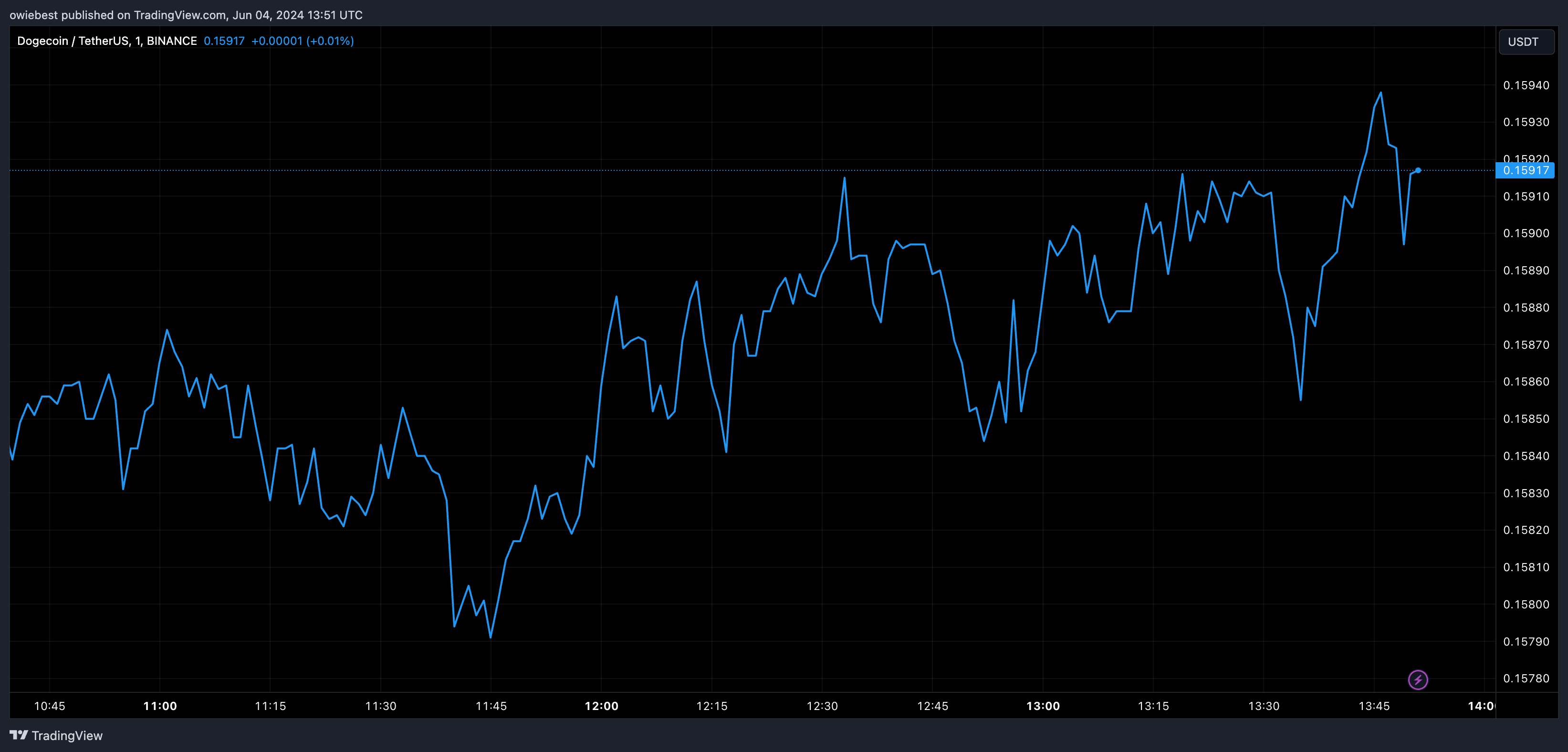Viewport: 1568px width, 752px height.
Task: Click the 0.15880 price axis label
Action: (x=1526, y=307)
